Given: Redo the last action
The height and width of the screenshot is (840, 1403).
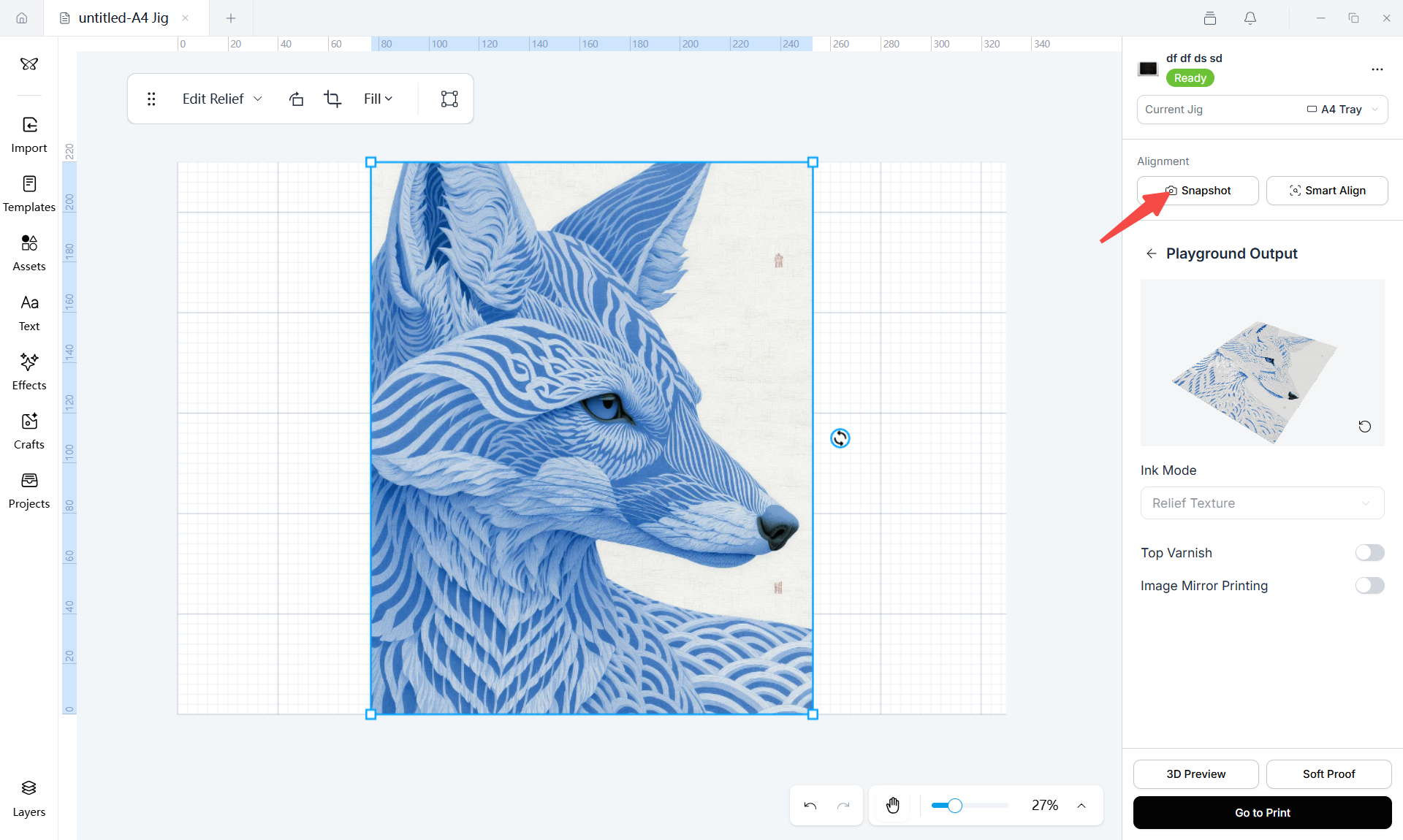Looking at the screenshot, I should (843, 806).
